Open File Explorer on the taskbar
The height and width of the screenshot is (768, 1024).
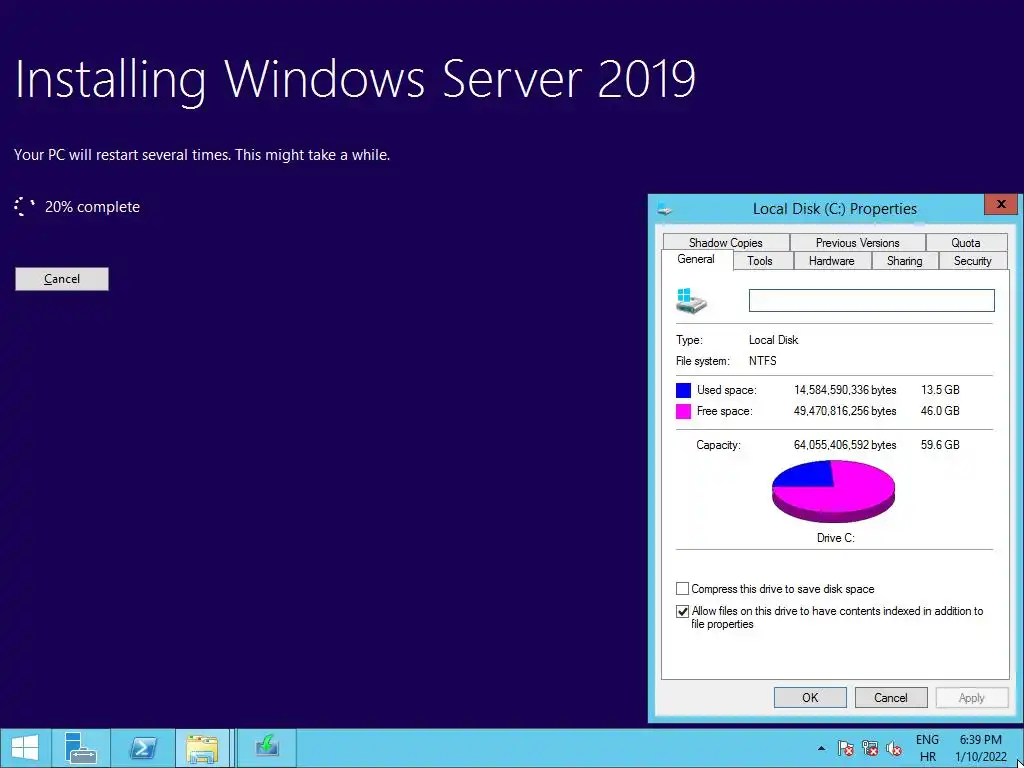coord(202,748)
